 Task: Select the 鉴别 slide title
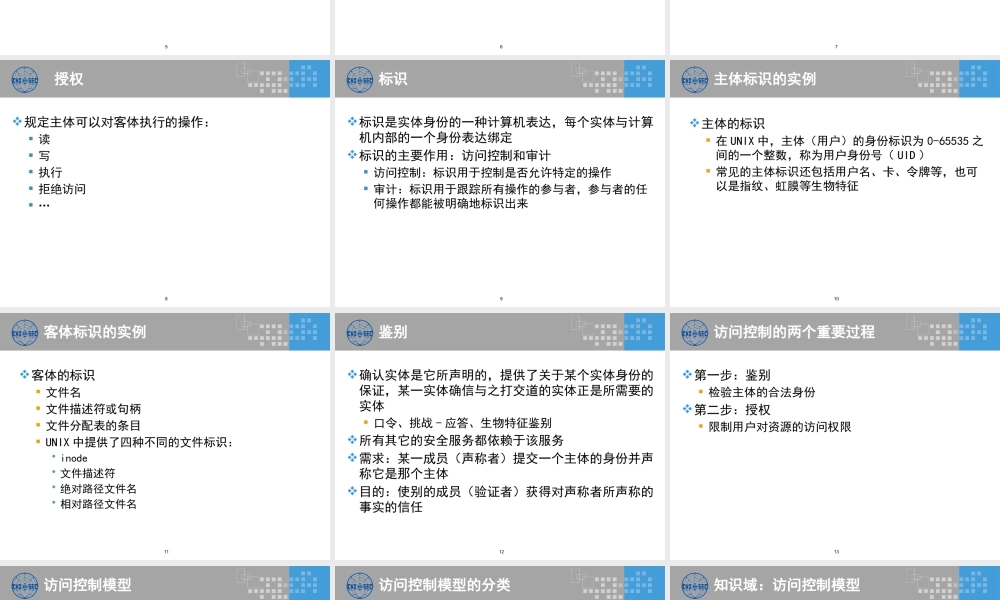pyautogui.click(x=393, y=332)
